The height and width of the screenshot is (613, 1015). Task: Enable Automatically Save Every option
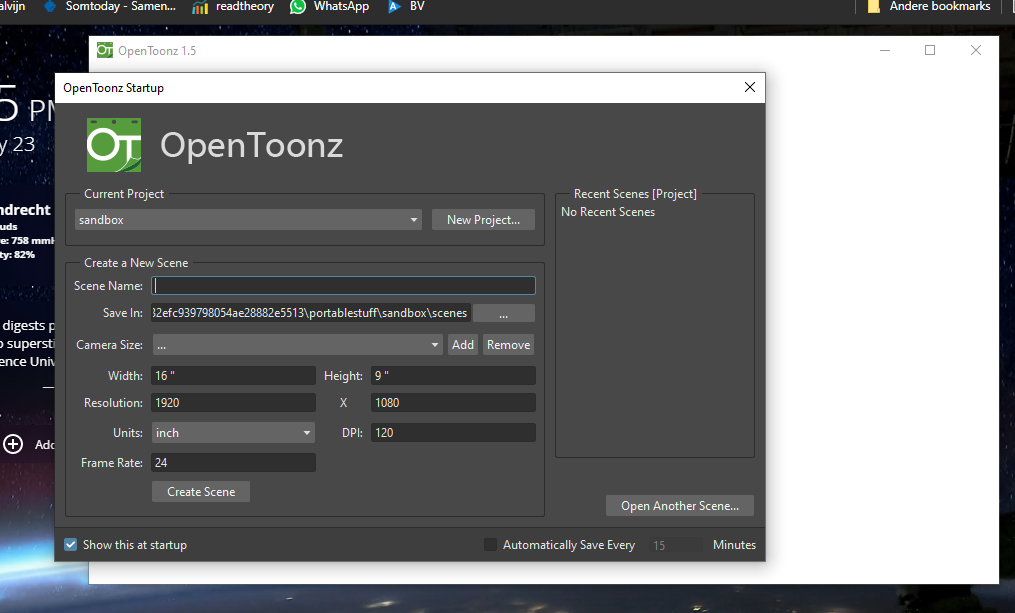point(490,544)
